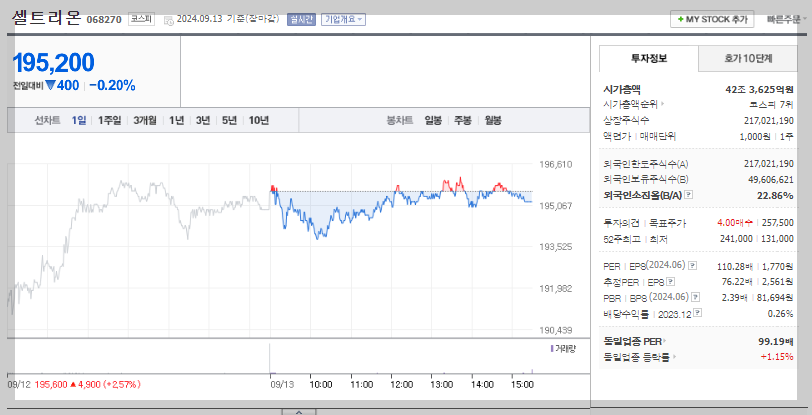
Task: Click the 코스피 market badge
Action: click(x=141, y=19)
